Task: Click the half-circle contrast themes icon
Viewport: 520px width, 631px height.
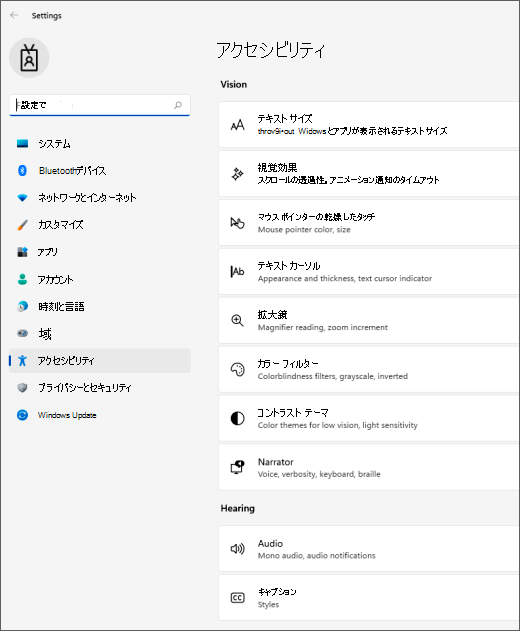Action: point(237,419)
